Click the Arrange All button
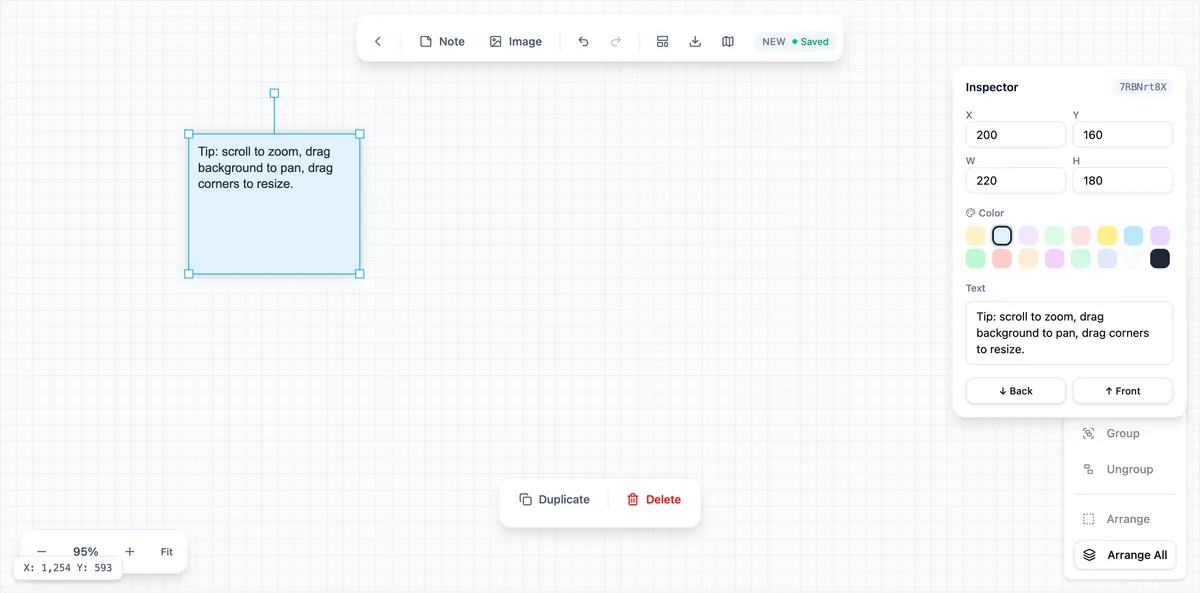Screen dimensions: 1200x593 1125,555
